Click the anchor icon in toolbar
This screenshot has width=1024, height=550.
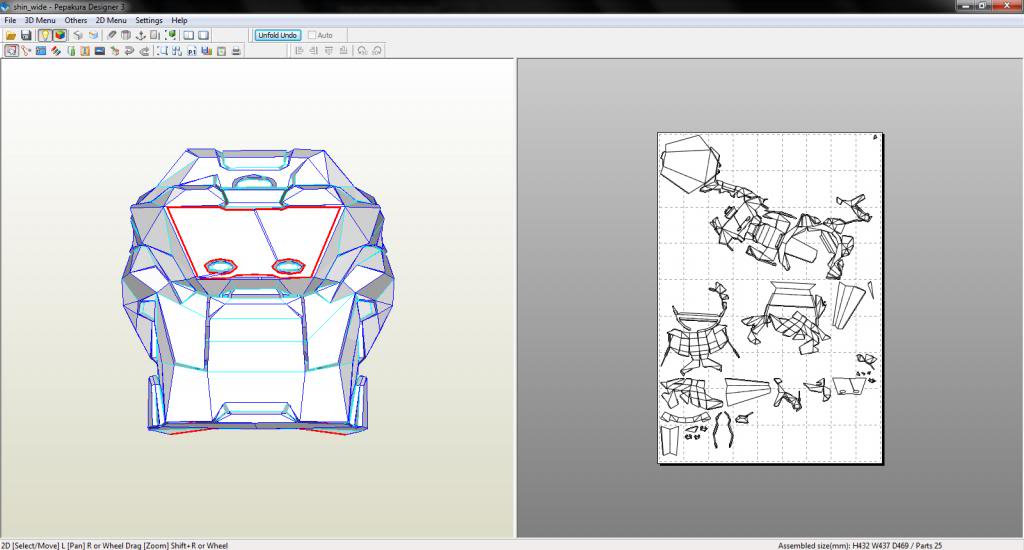[x=140, y=35]
